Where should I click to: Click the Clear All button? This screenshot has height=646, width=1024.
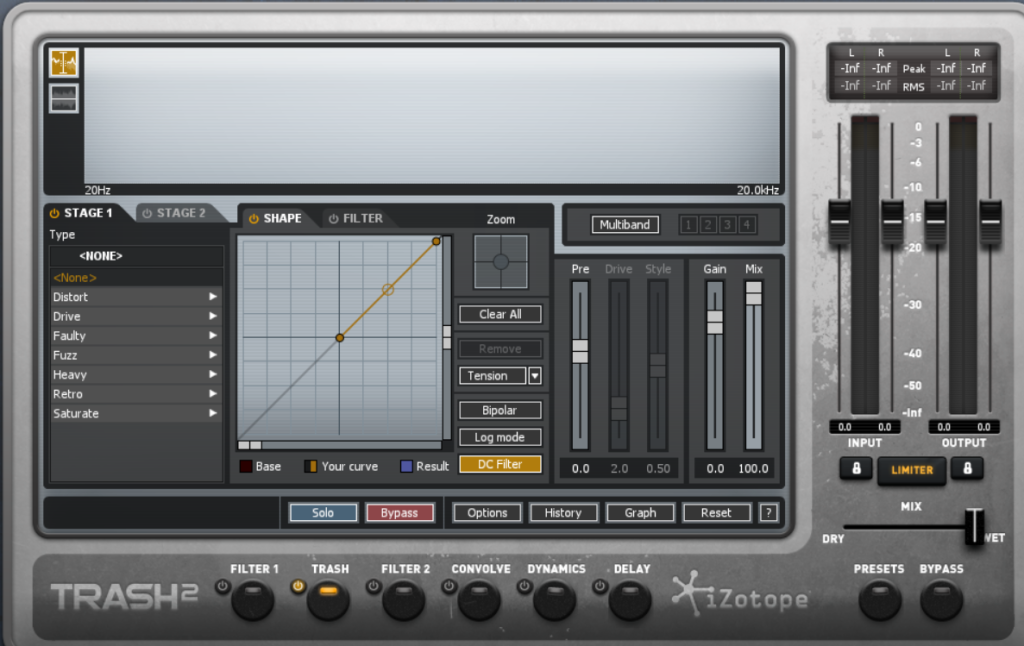500,314
